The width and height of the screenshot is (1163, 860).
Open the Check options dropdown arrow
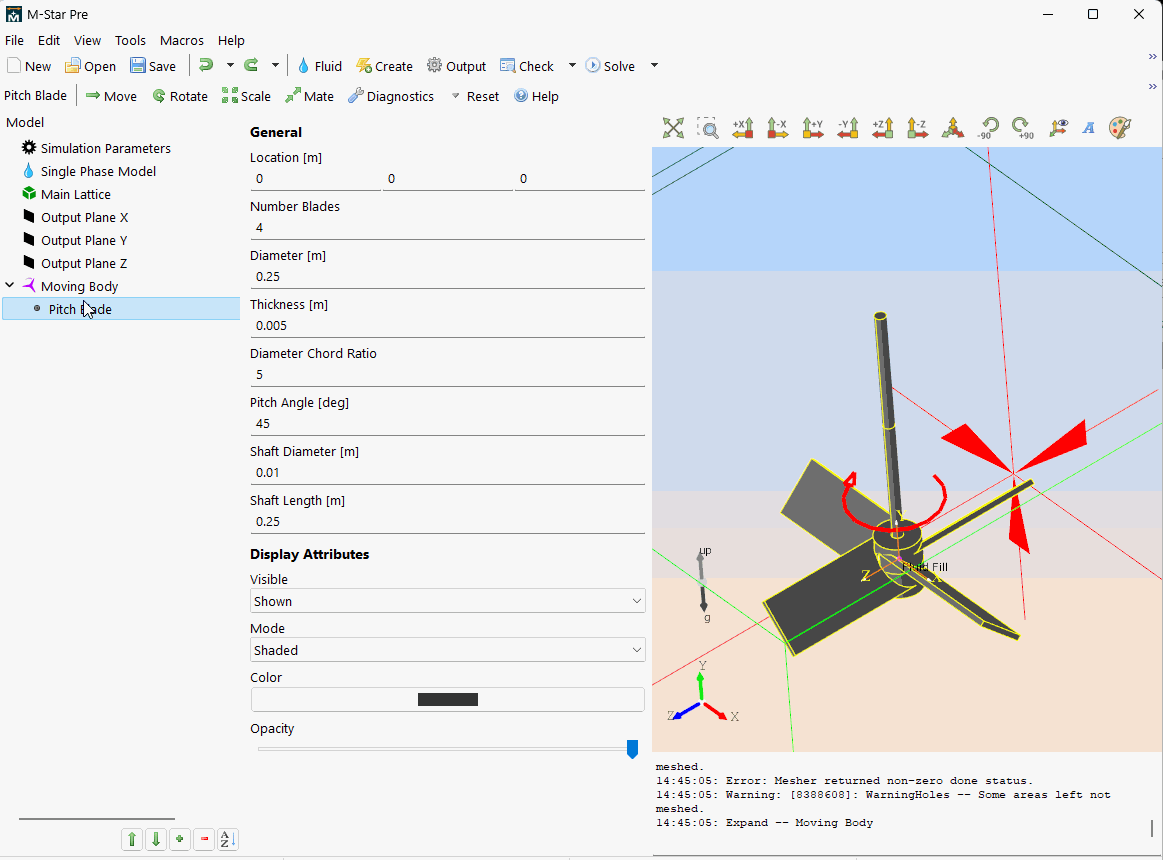(572, 65)
